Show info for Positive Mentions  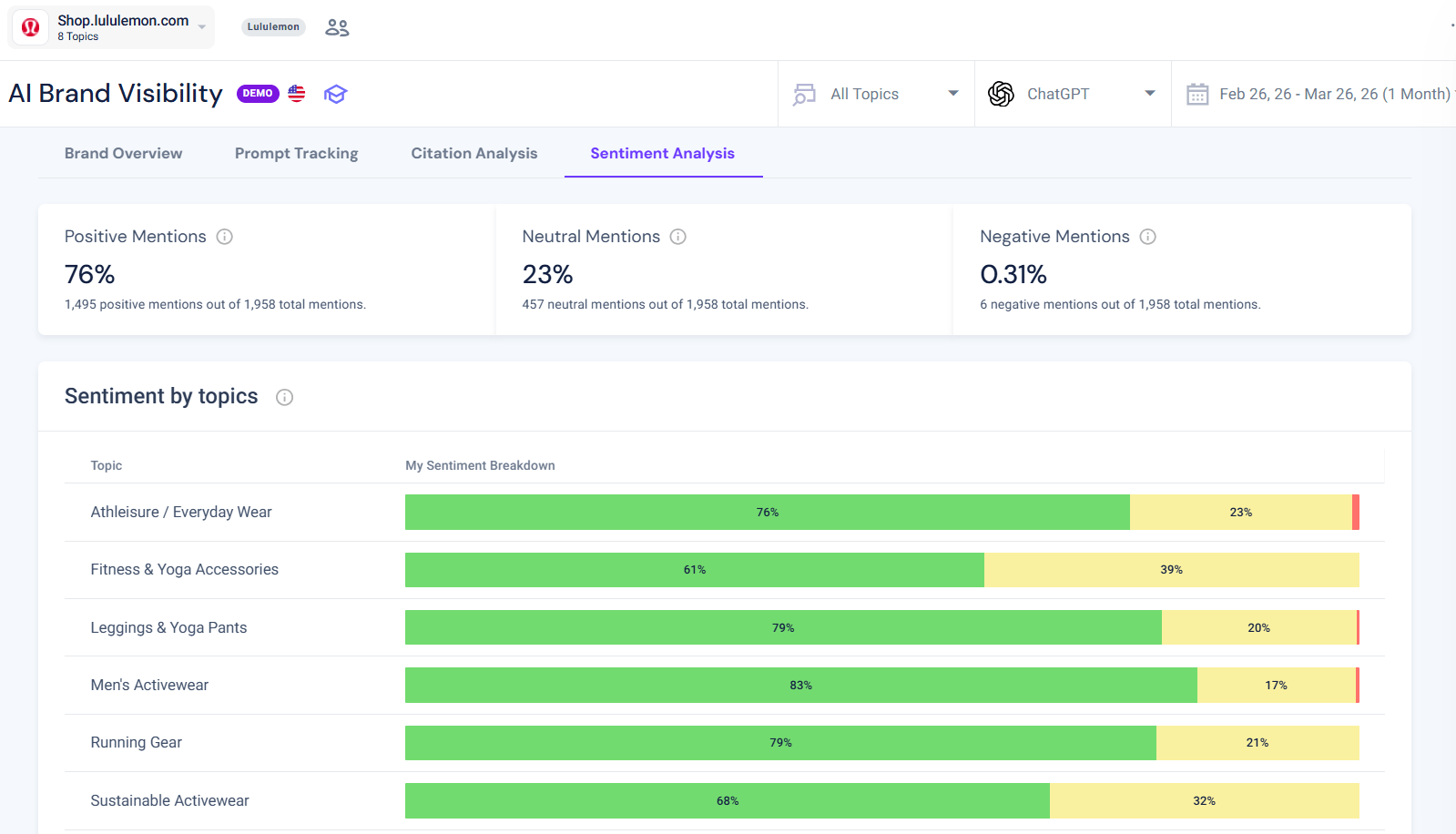coord(225,237)
